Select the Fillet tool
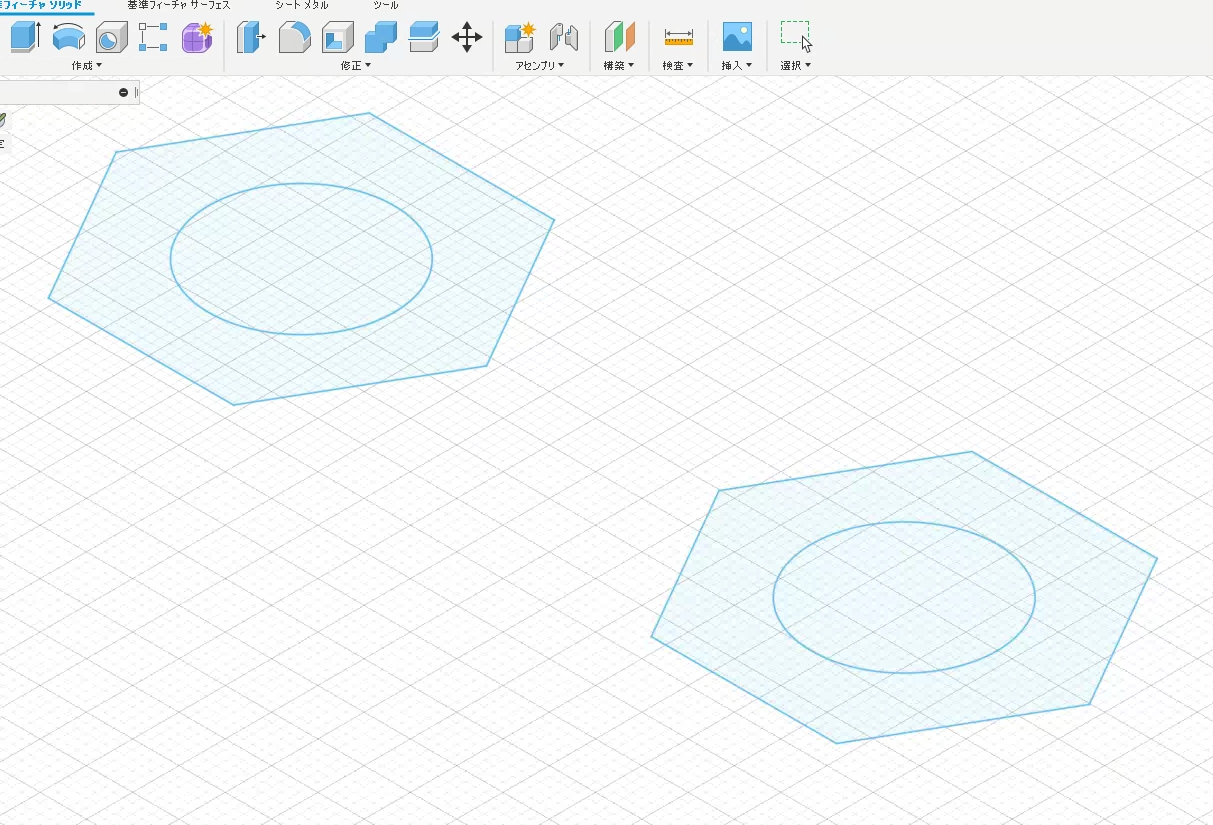This screenshot has width=1213, height=825. click(x=294, y=38)
